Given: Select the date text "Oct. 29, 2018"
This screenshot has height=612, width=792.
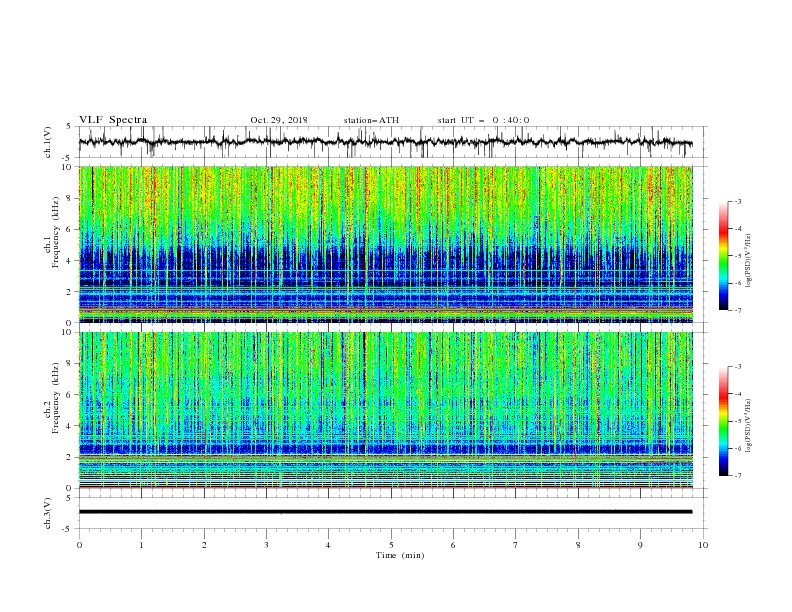Looking at the screenshot, I should (279, 120).
